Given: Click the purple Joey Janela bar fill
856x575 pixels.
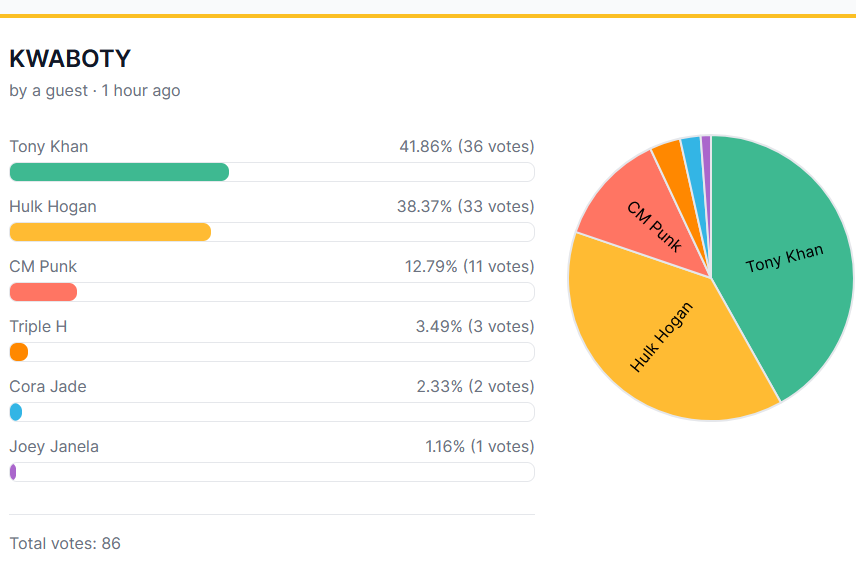Looking at the screenshot, I should coord(13,472).
